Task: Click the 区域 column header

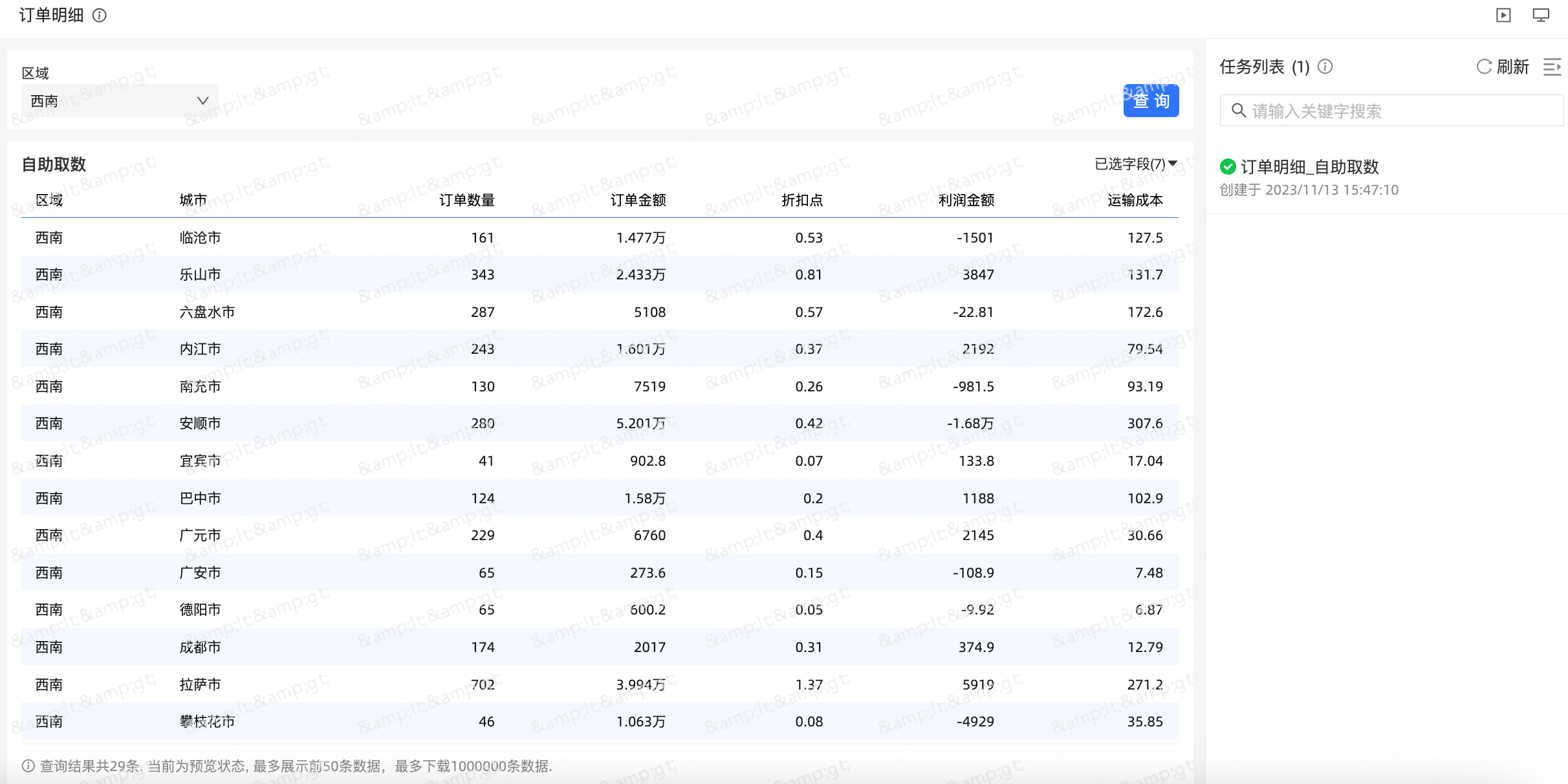Action: pyautogui.click(x=49, y=200)
